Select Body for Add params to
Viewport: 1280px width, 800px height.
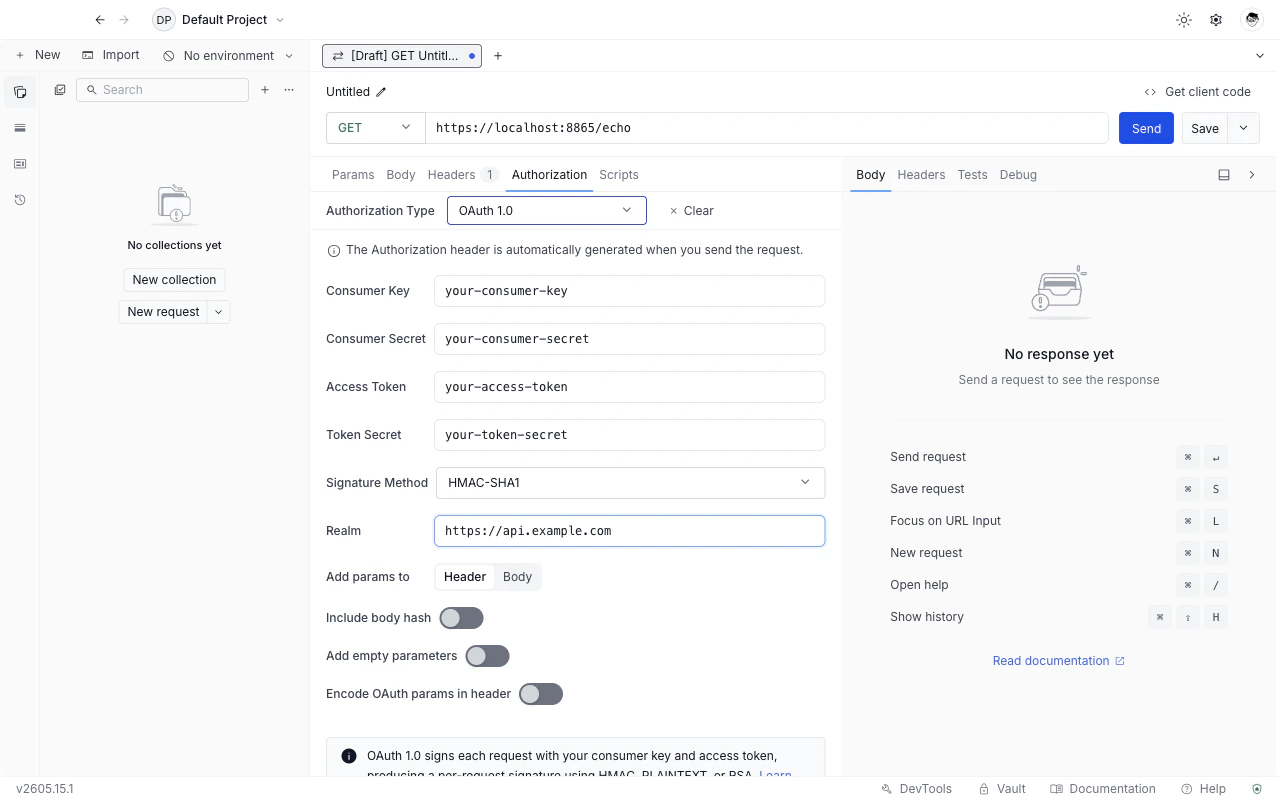coord(517,577)
